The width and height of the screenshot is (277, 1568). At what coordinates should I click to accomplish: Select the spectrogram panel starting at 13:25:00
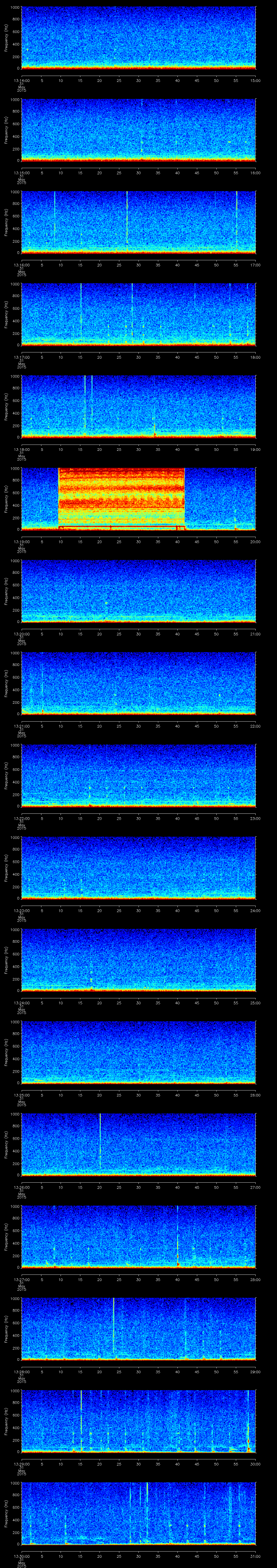(138, 1052)
